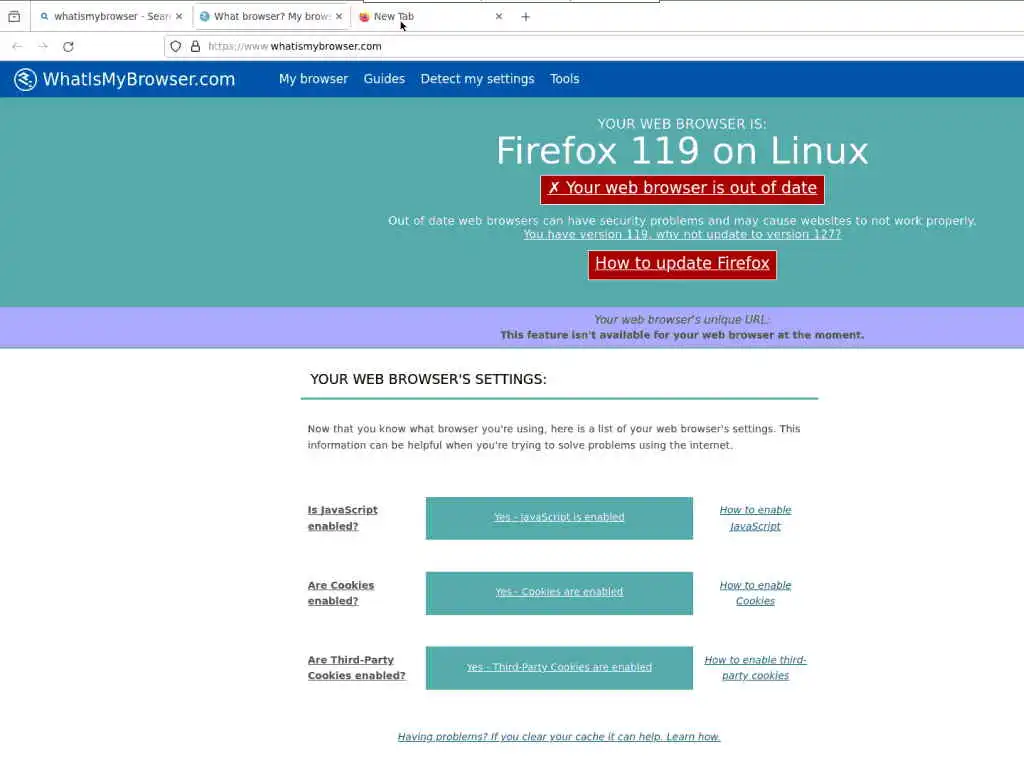Click Yes - Third-Party Cookies are enabled box
The width and height of the screenshot is (1024, 768).
[559, 667]
